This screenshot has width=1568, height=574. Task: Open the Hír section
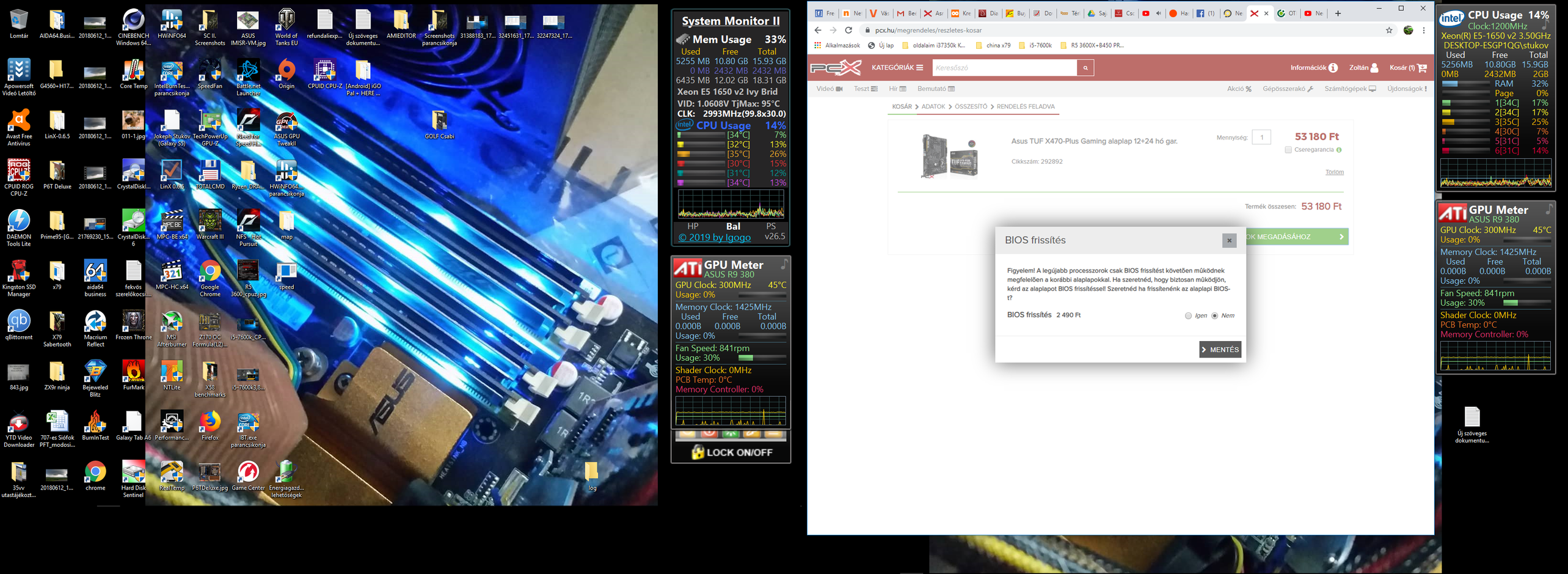897,89
